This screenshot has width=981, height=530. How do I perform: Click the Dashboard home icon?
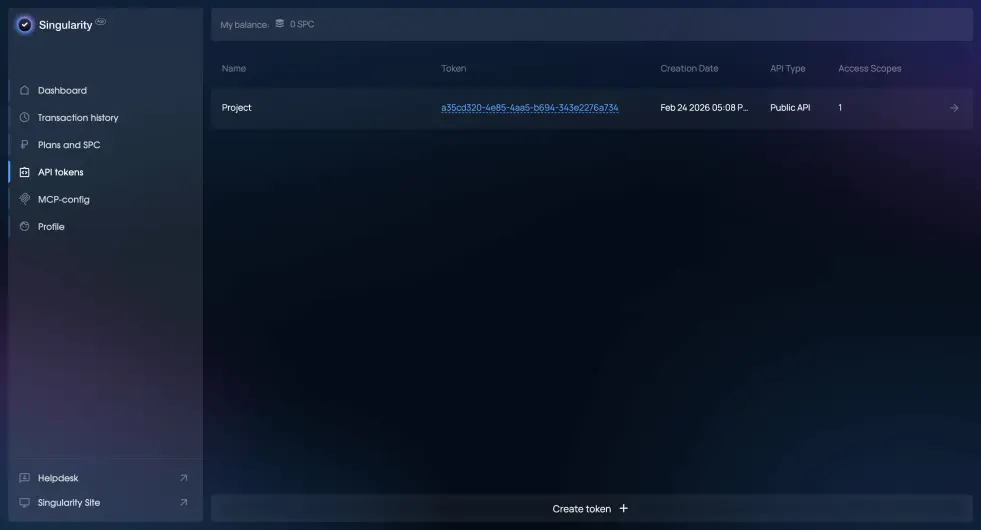pos(25,90)
